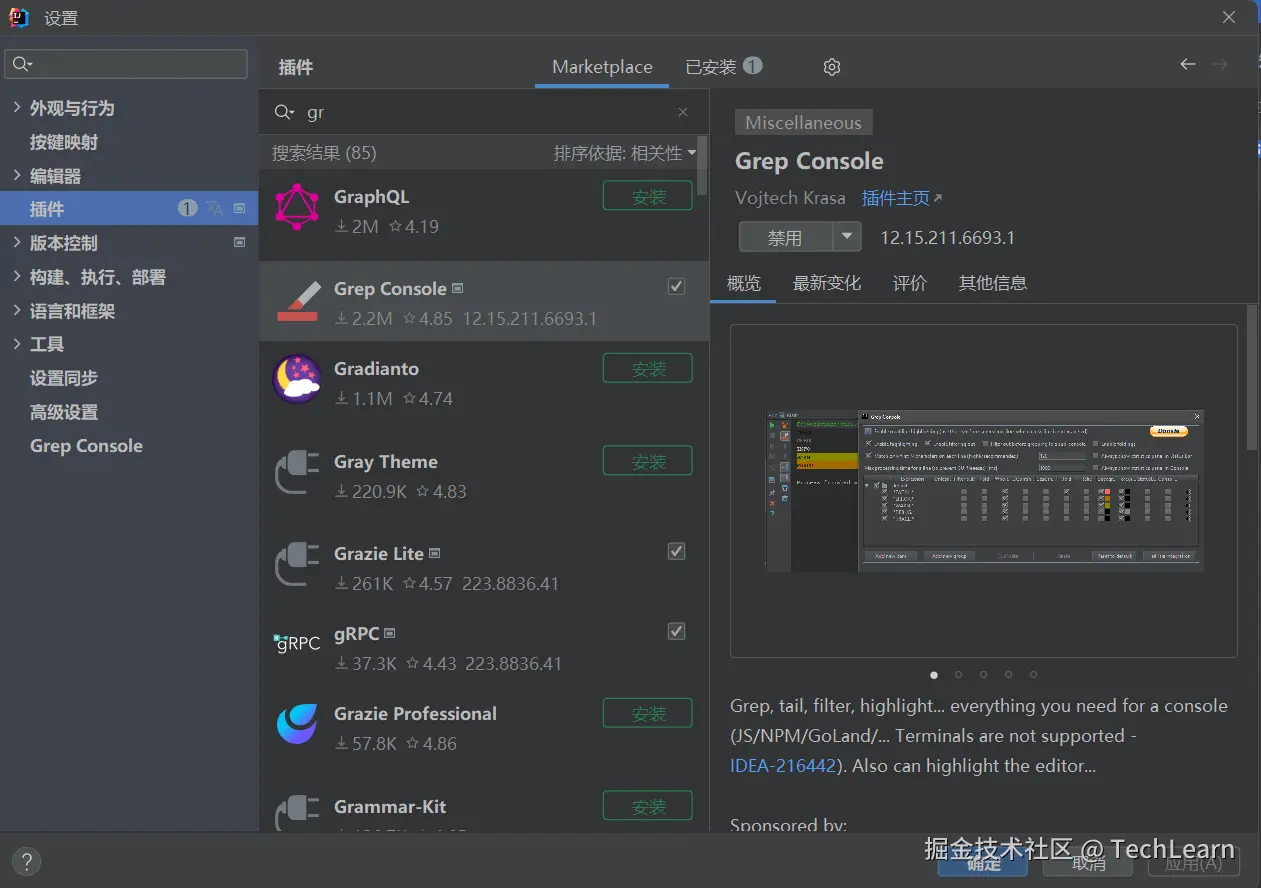
Task: Expand the 编辑器 tree node
Action: click(17, 175)
